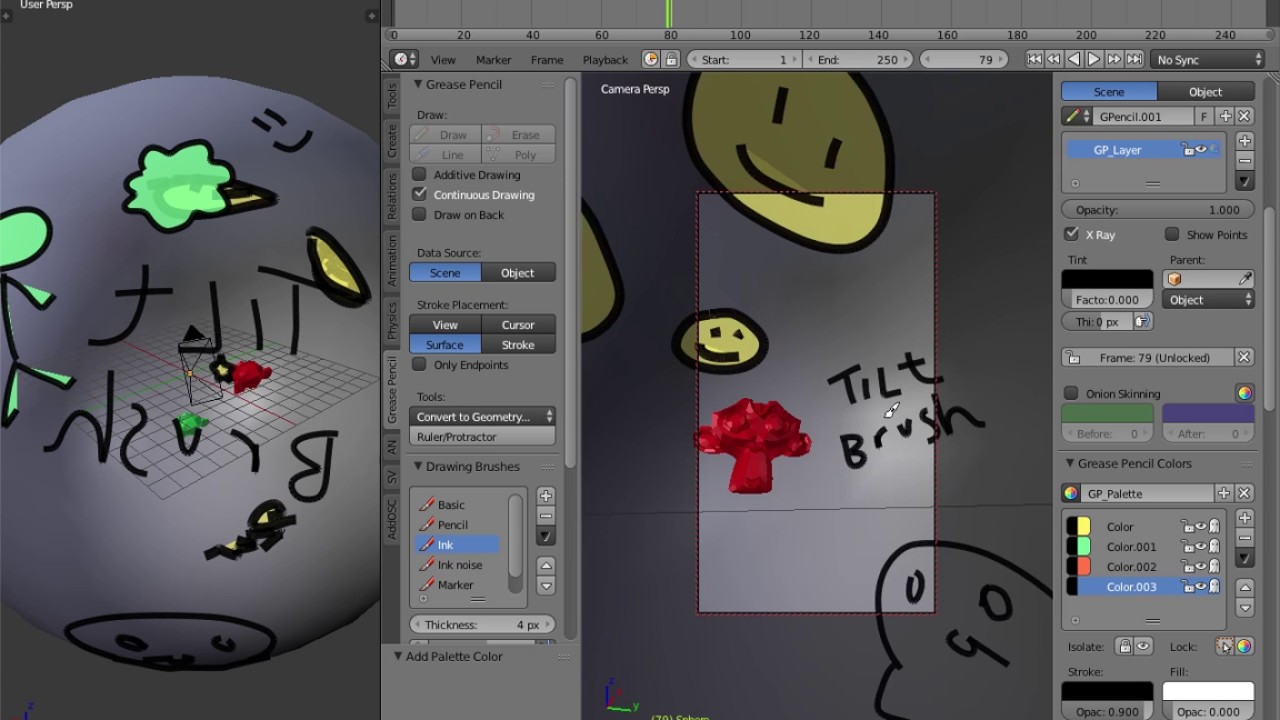Open the parent type Object dropdown
The image size is (1280, 720).
coord(1209,299)
